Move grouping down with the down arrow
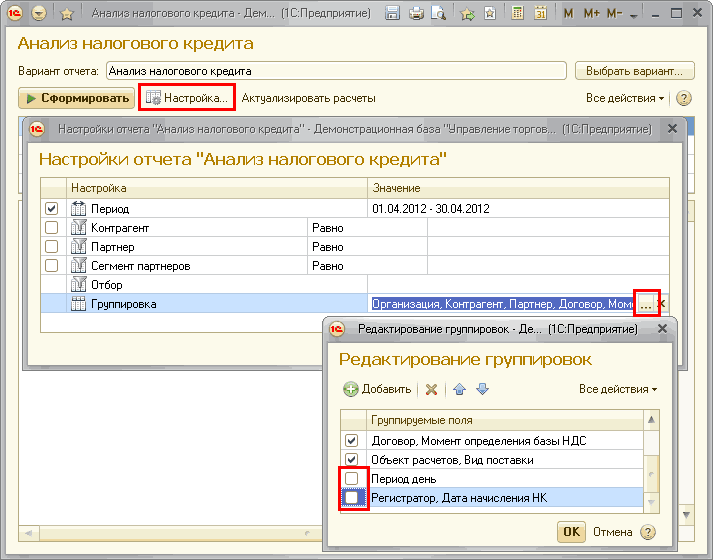This screenshot has height=560, width=713. (482, 390)
